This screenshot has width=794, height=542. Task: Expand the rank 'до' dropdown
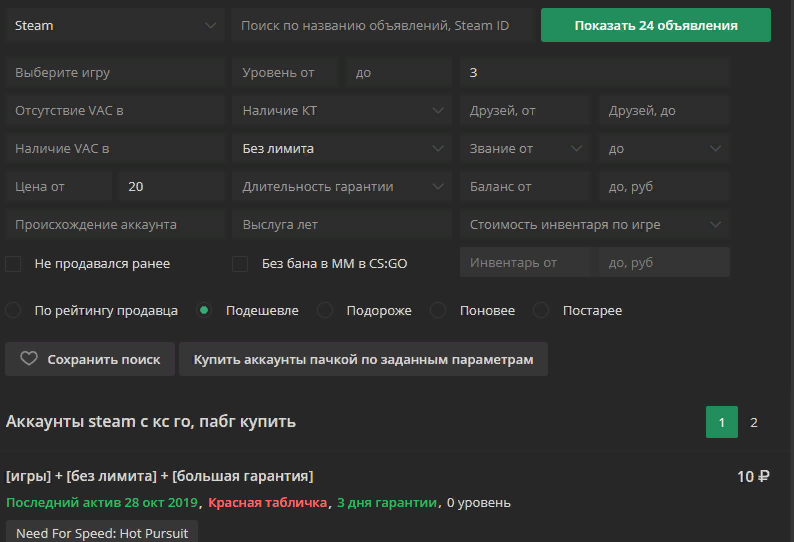pyautogui.click(x=664, y=148)
